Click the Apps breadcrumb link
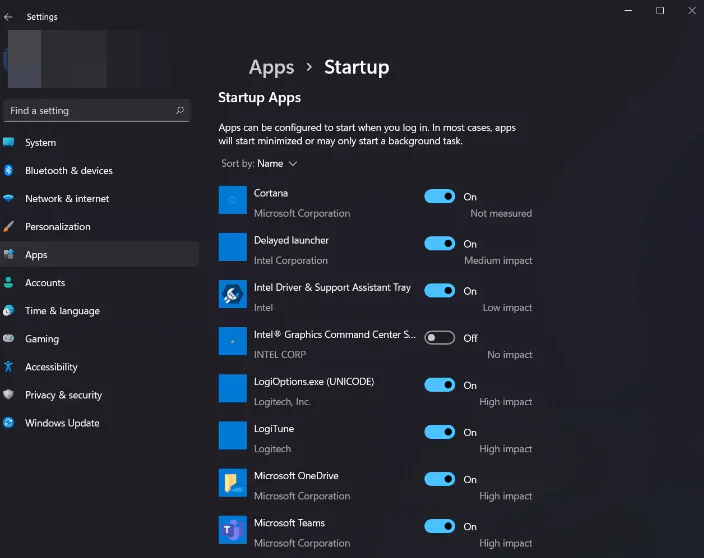 [x=271, y=67]
